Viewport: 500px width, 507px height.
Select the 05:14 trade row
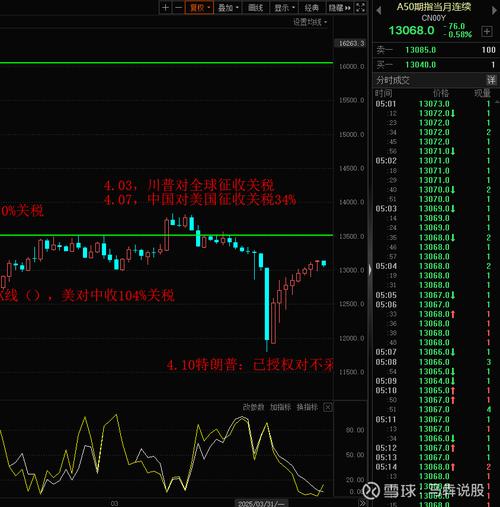(433, 467)
